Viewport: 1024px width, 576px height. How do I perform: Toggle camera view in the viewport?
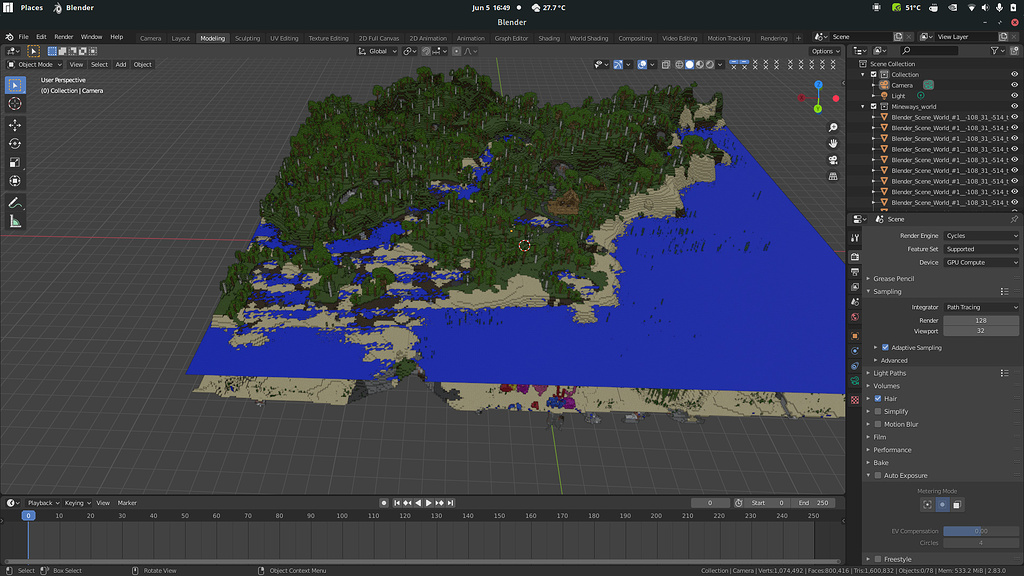pyautogui.click(x=833, y=160)
